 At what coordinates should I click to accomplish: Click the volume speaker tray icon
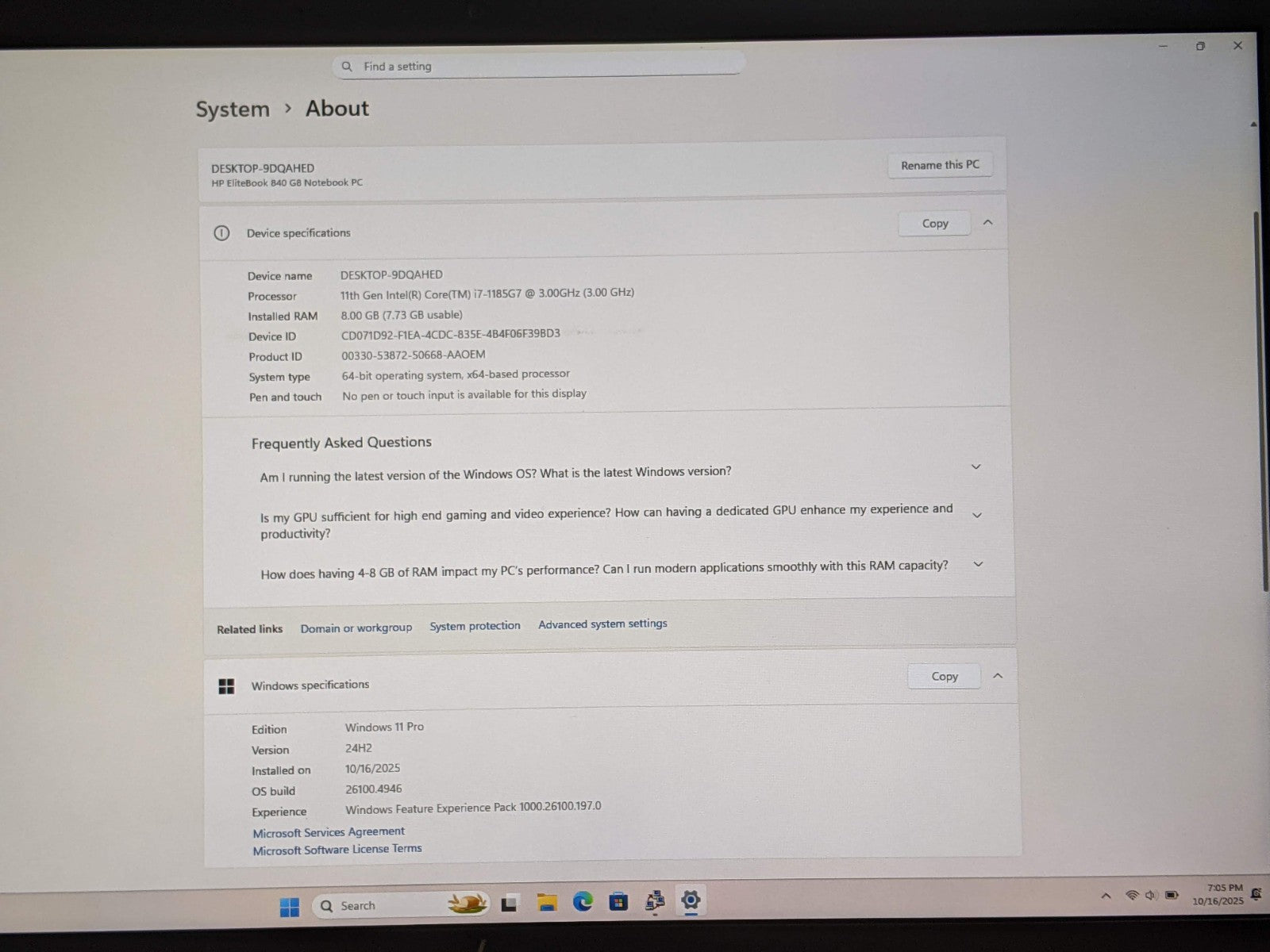click(x=1150, y=896)
